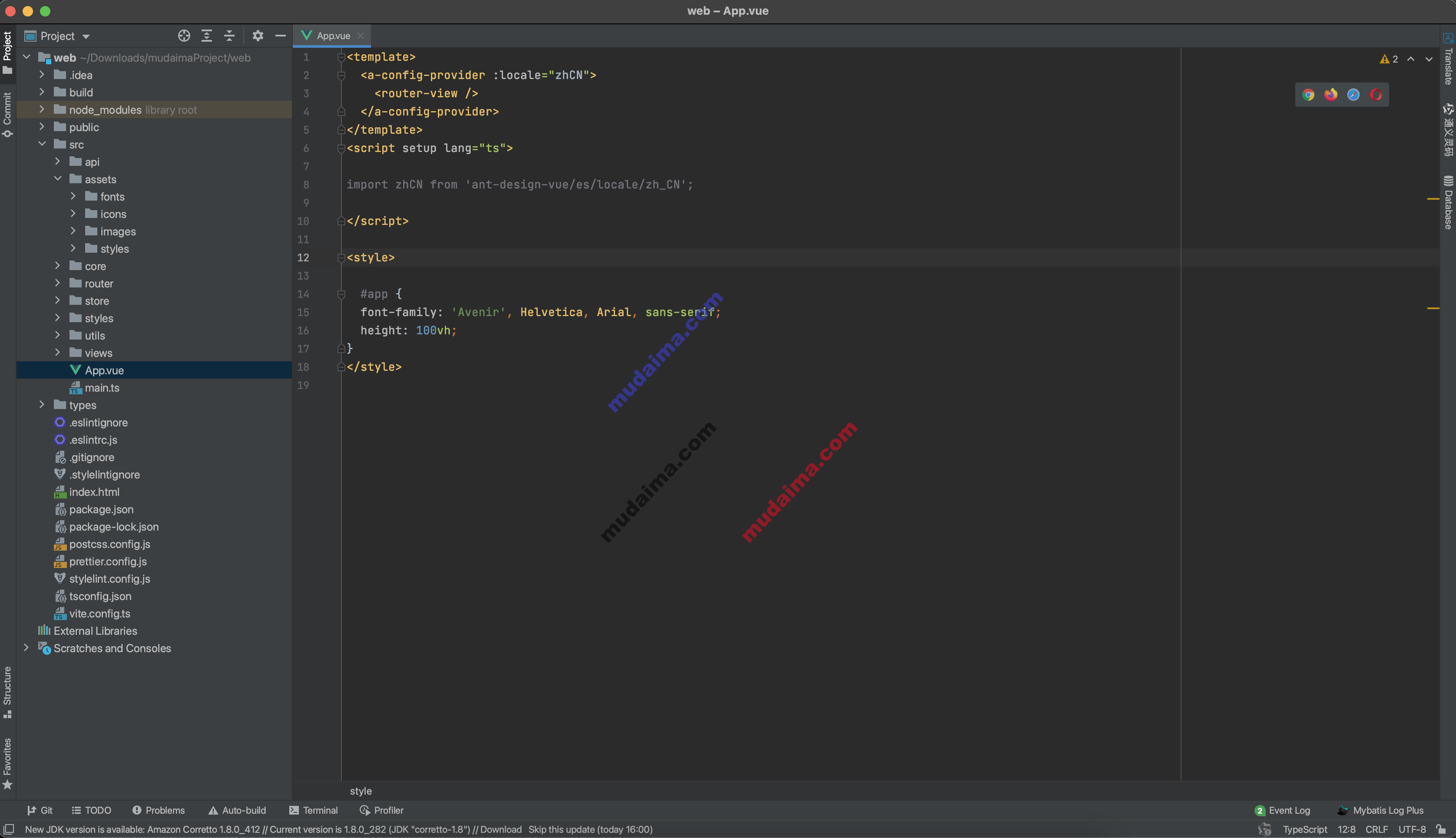The height and width of the screenshot is (838, 1456).
Task: Expand the views folder in project tree
Action: (57, 352)
